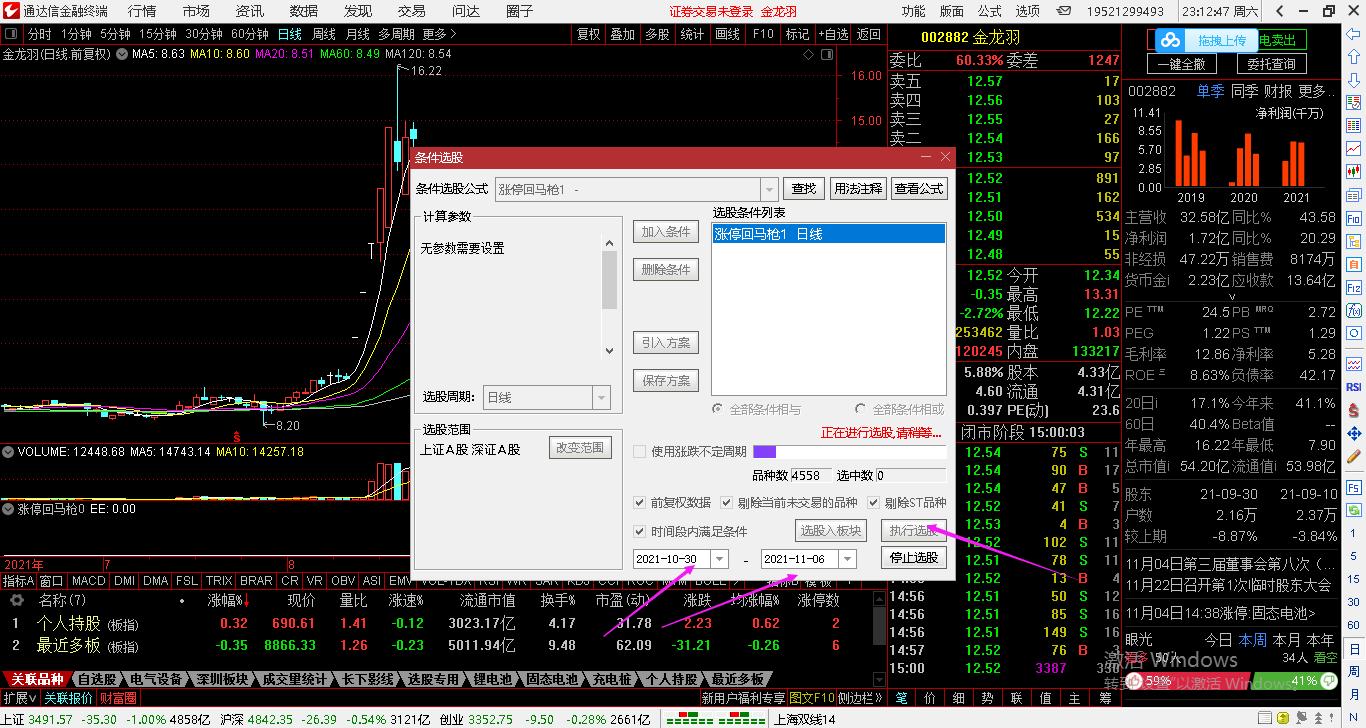Click the candlestick chart icon on right sidebar
The image size is (1366, 728).
pos(1352,173)
